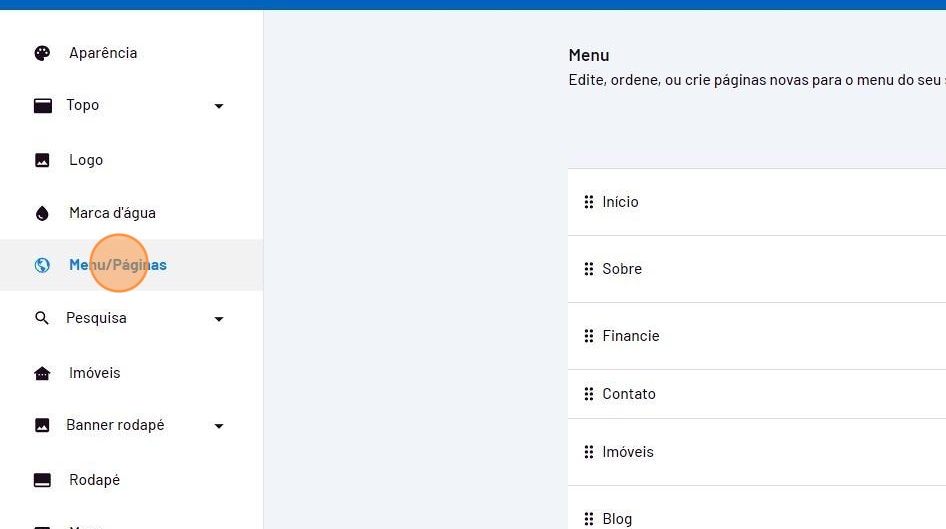Select Marca d'água in the sidebar
Screen dimensions: 946x529
pyautogui.click(x=112, y=213)
